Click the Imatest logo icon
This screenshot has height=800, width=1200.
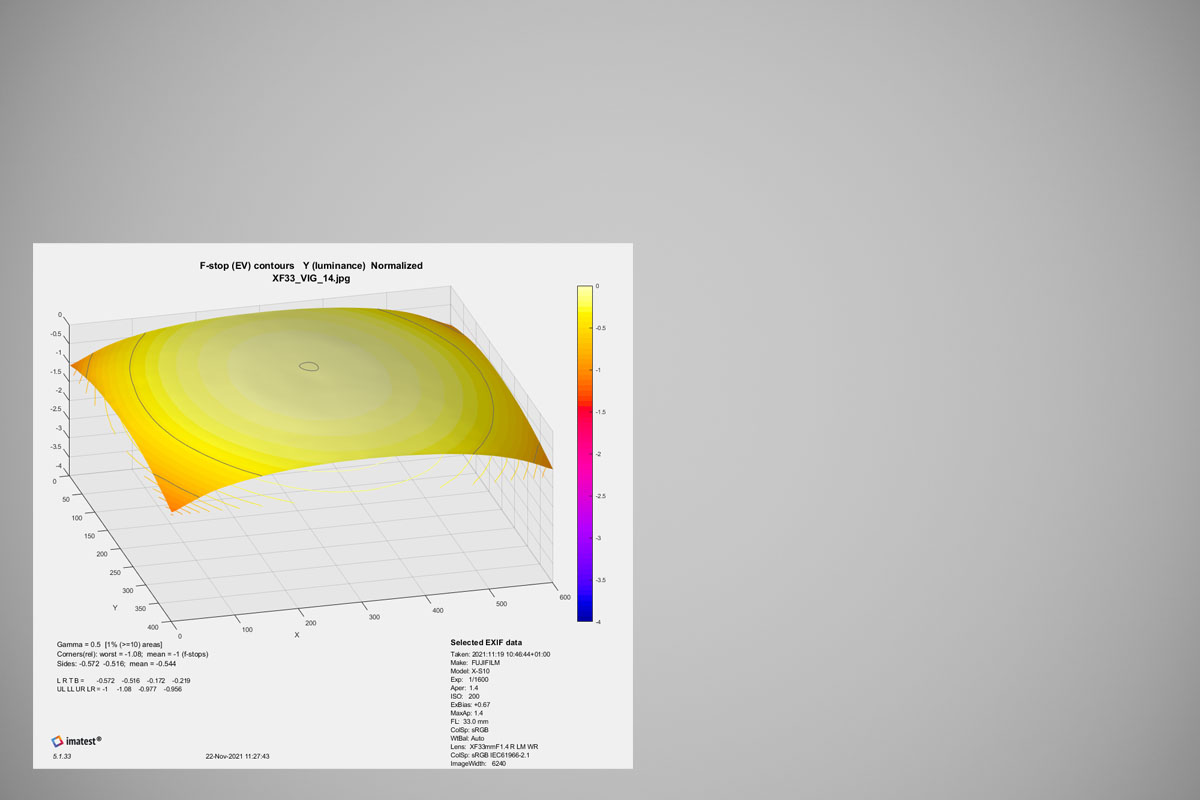(59, 741)
